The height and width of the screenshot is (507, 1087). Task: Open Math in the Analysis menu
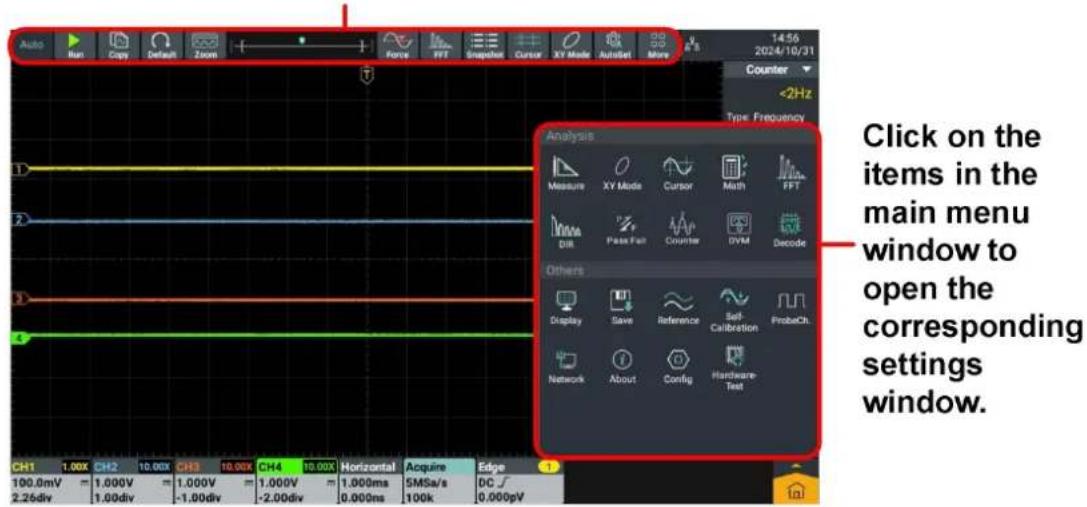click(x=734, y=173)
